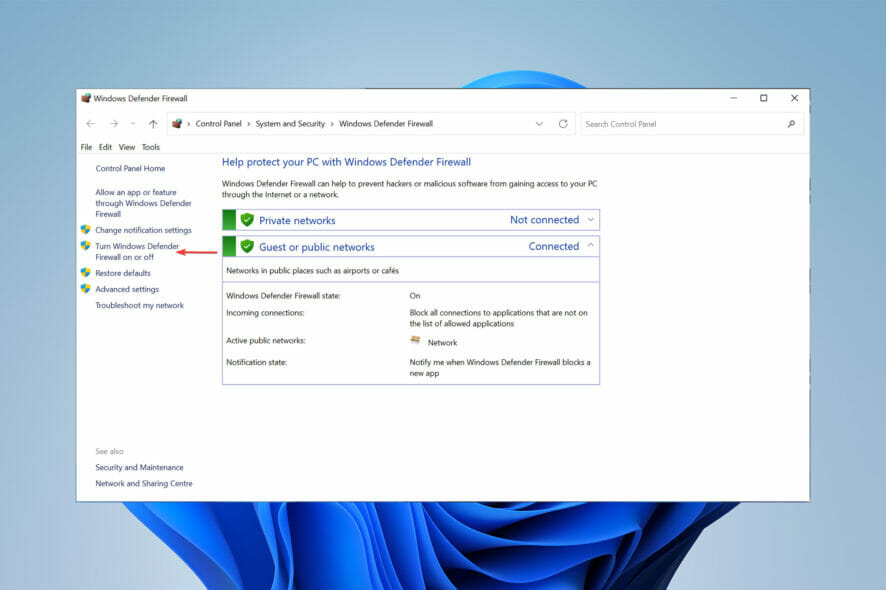
Task: Maximize the Windows Defender Firewall window
Action: tap(763, 98)
